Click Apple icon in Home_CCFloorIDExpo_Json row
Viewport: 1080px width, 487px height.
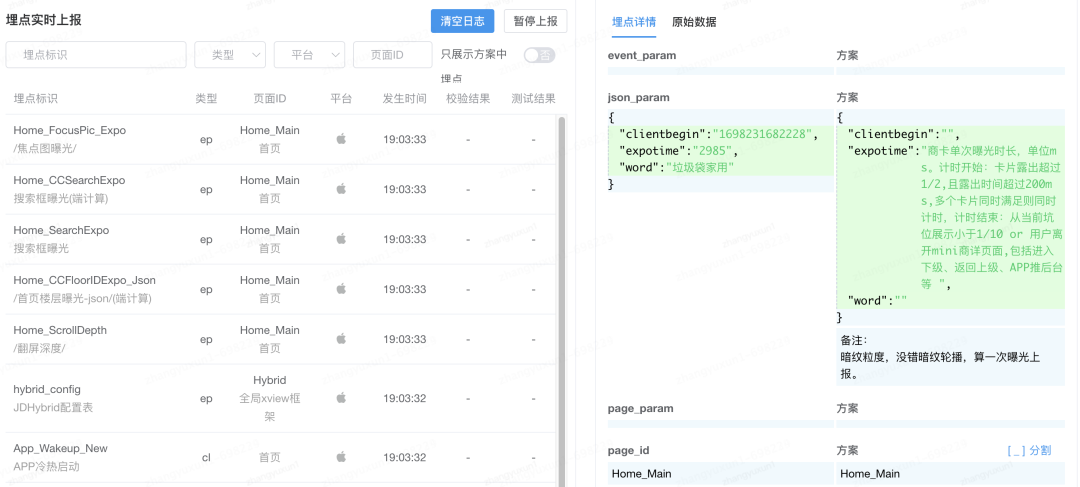341,289
